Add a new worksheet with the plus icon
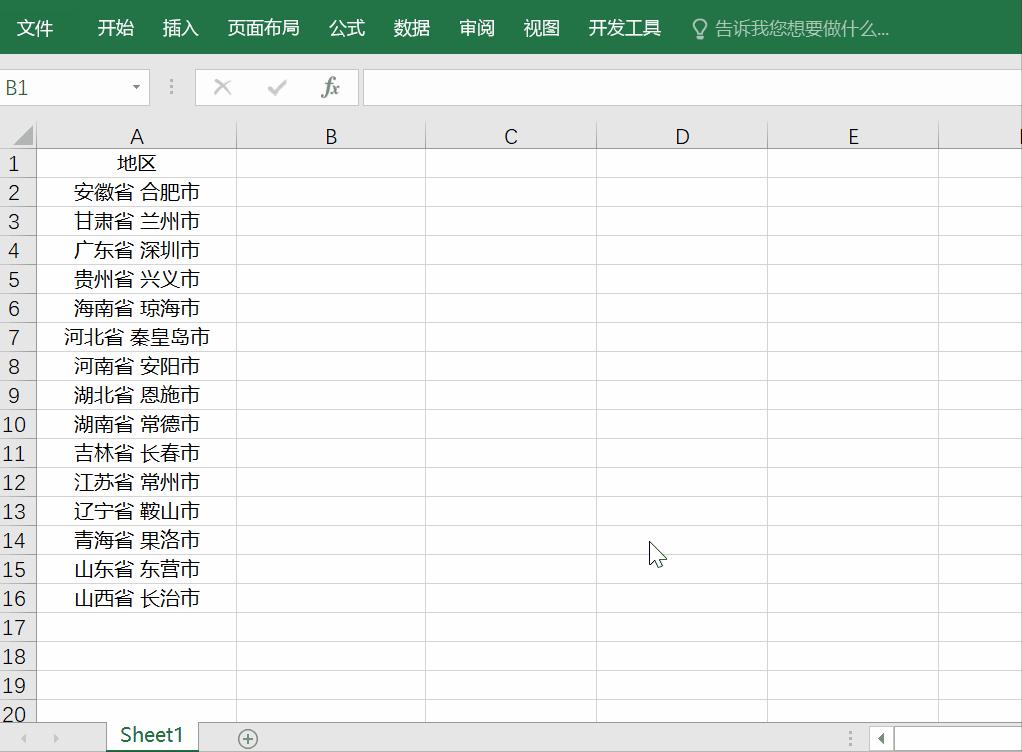The width and height of the screenshot is (1022, 752). (x=247, y=737)
